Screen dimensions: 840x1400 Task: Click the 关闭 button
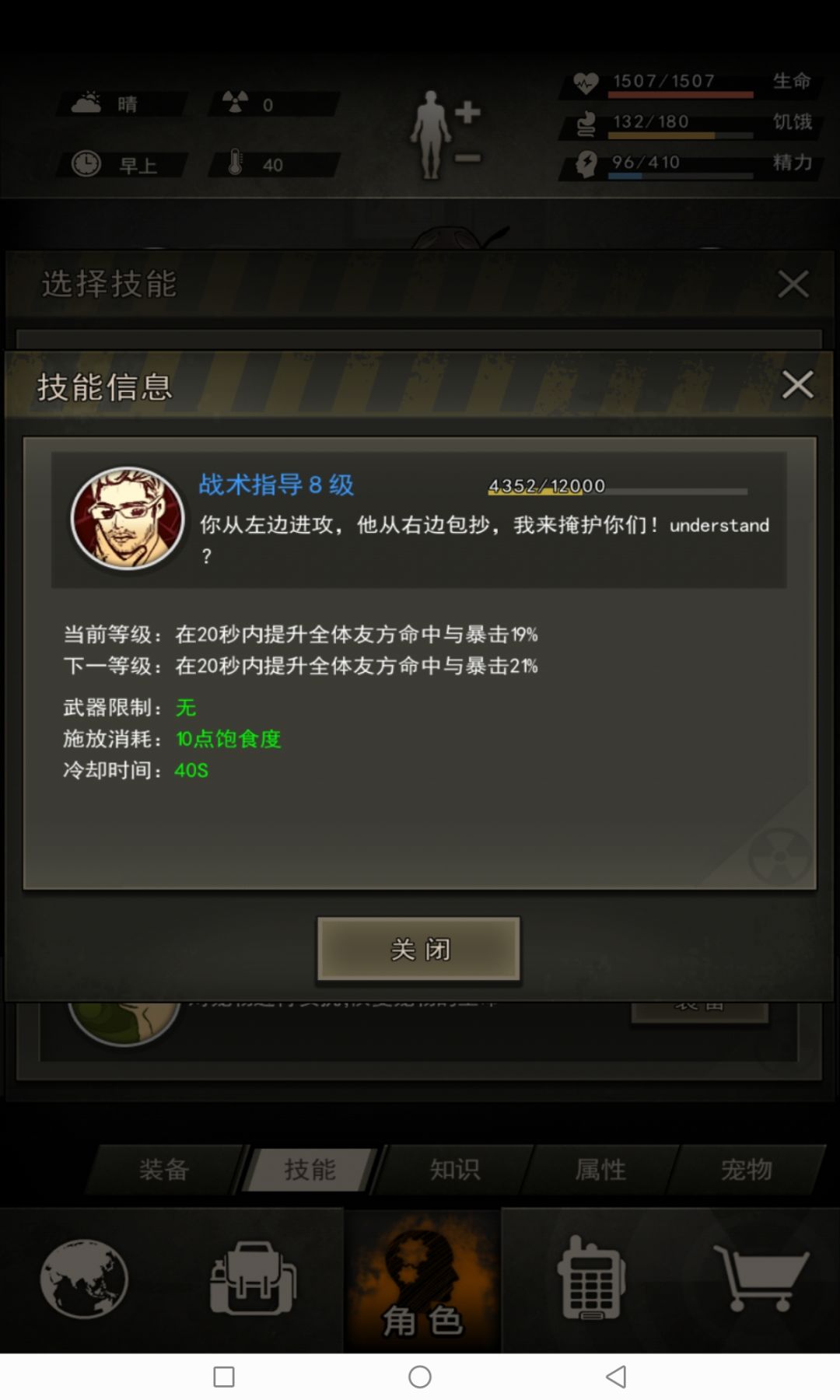418,949
